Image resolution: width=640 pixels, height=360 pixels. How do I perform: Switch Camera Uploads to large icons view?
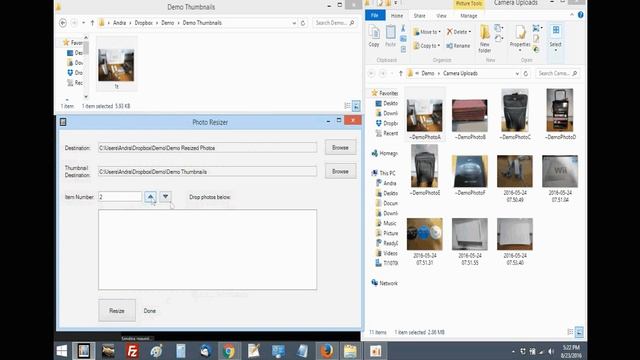[579, 332]
